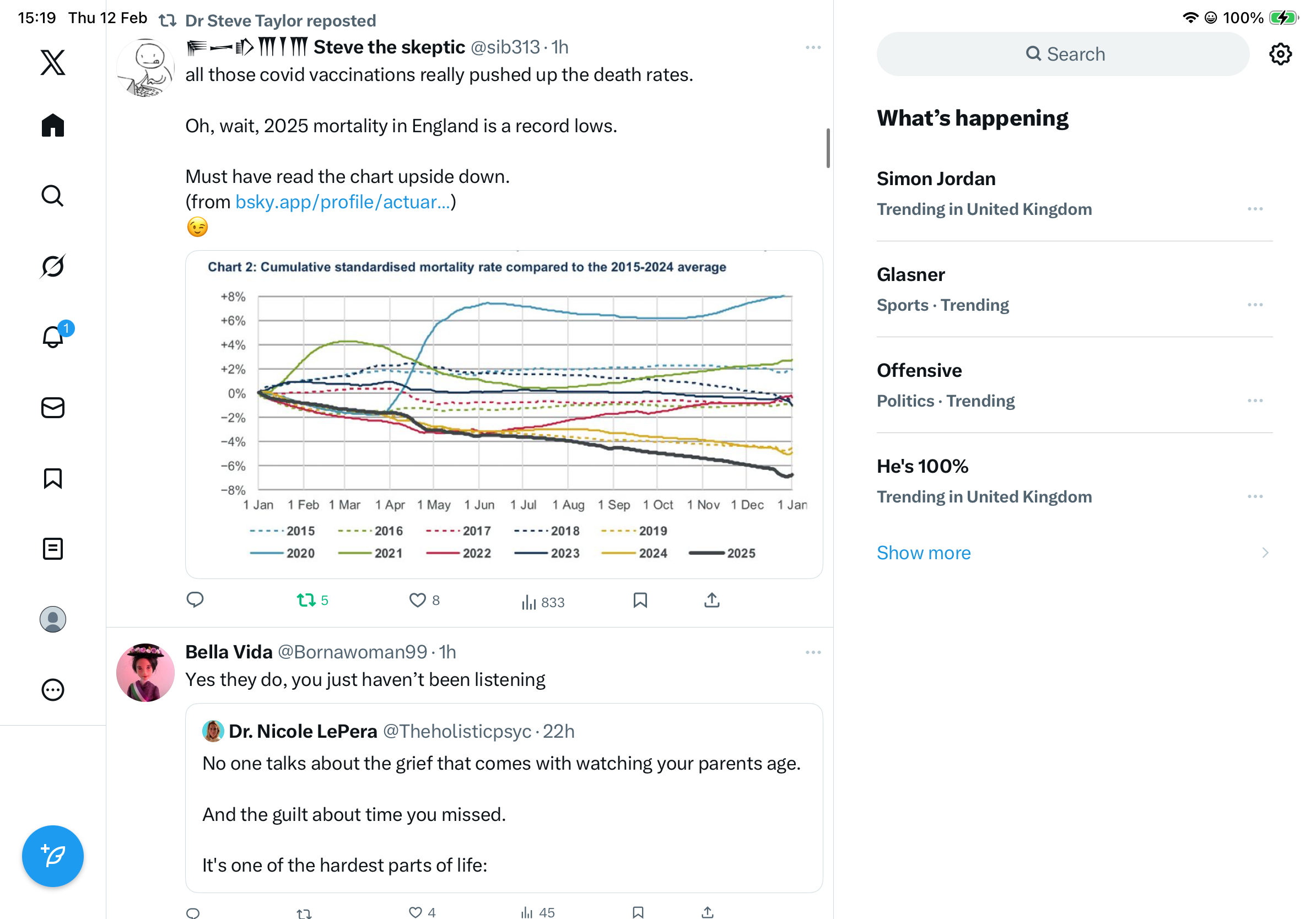The image size is (1316, 919).
Task: Open more options on Steve the skeptic's post
Action: point(813,47)
